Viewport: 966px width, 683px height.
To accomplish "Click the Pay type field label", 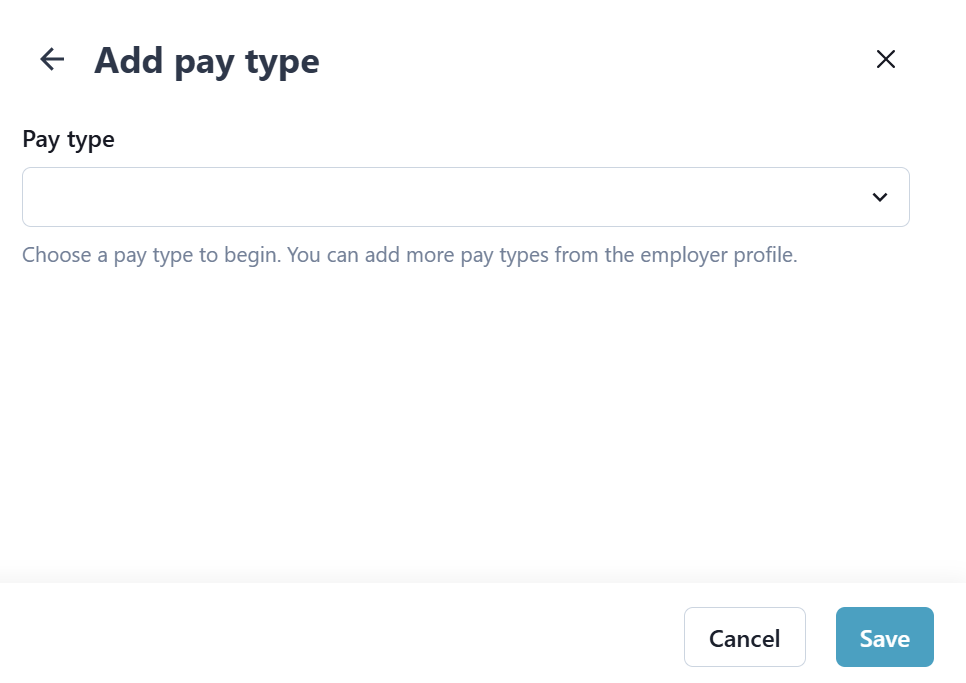I will click(x=68, y=140).
